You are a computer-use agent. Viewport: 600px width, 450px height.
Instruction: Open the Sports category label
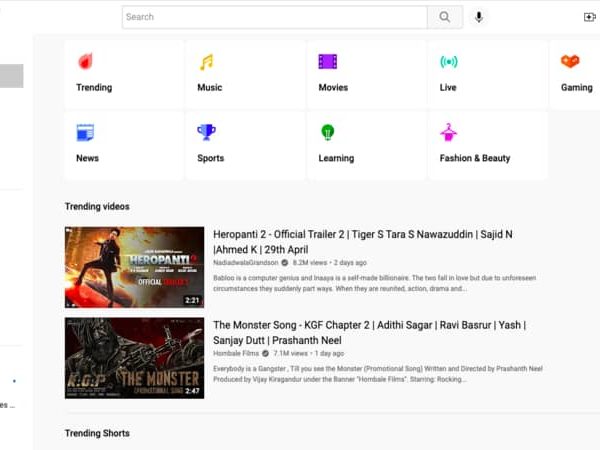[211, 158]
